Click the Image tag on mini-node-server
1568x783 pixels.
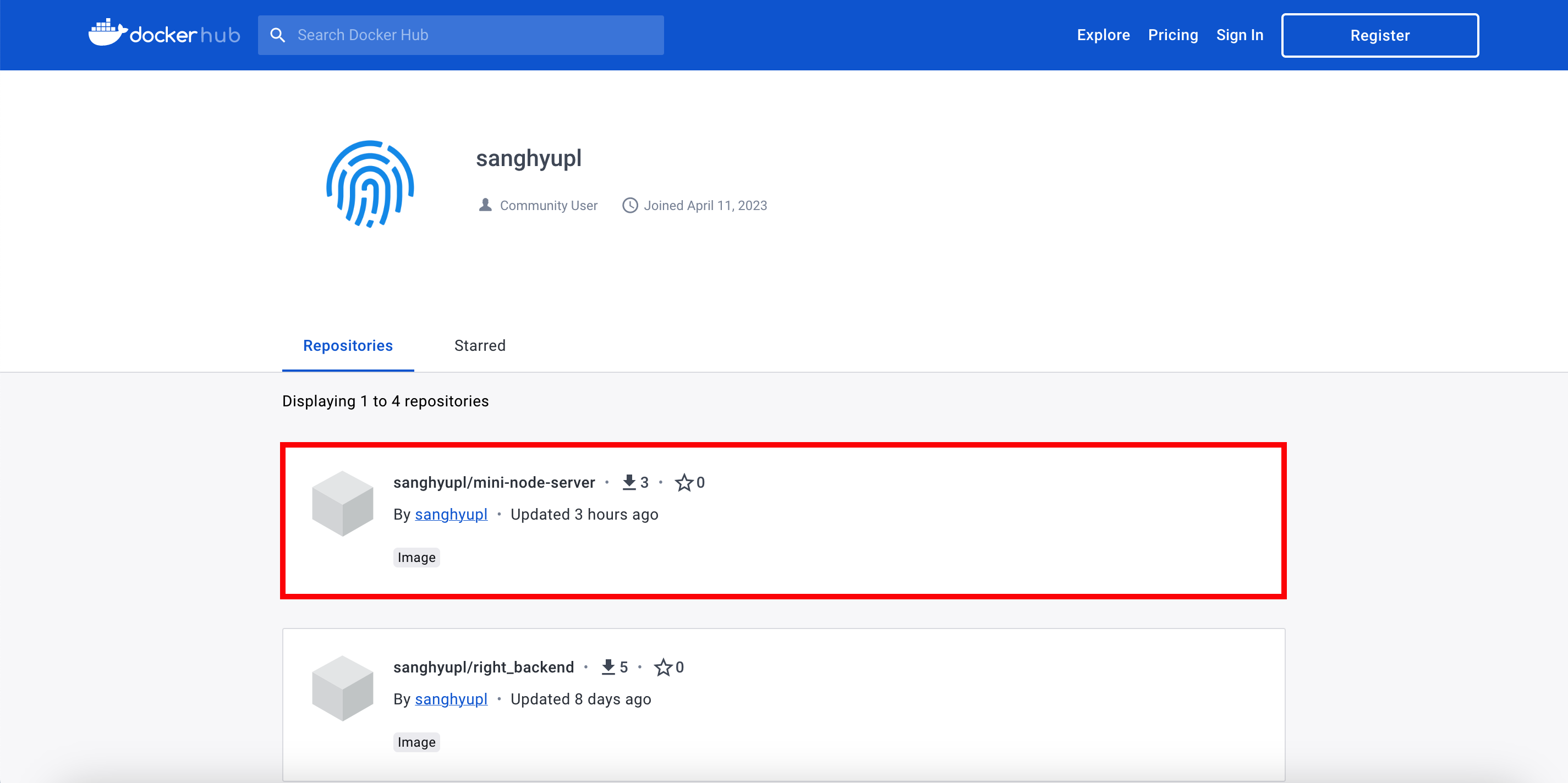click(x=416, y=558)
